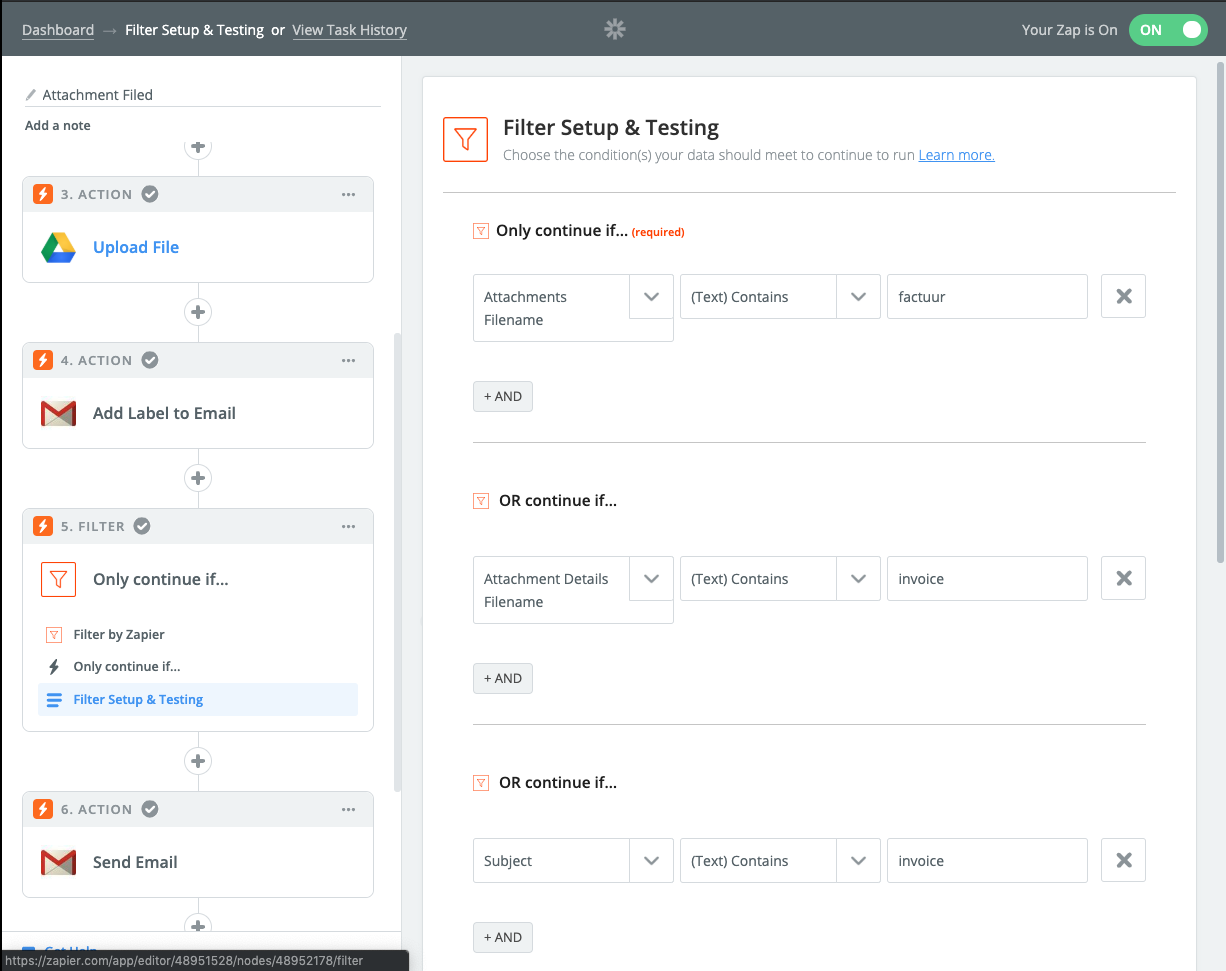Click the small funnel icon beside second OR continue if...
The image size is (1226, 971).
(481, 783)
